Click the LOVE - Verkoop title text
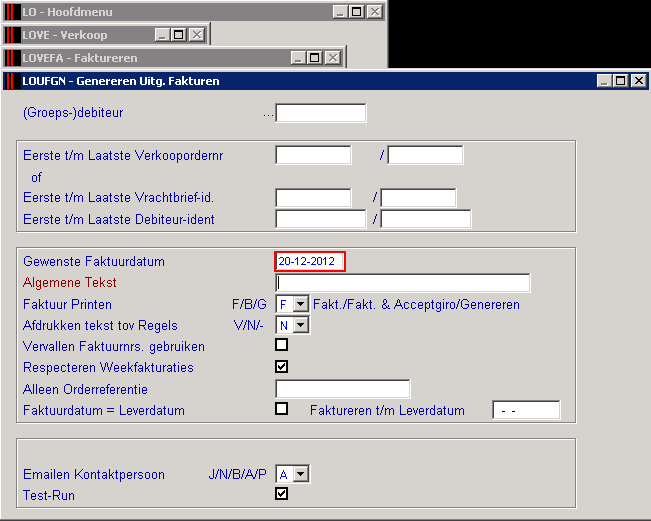The width and height of the screenshot is (651, 521). 65,35
